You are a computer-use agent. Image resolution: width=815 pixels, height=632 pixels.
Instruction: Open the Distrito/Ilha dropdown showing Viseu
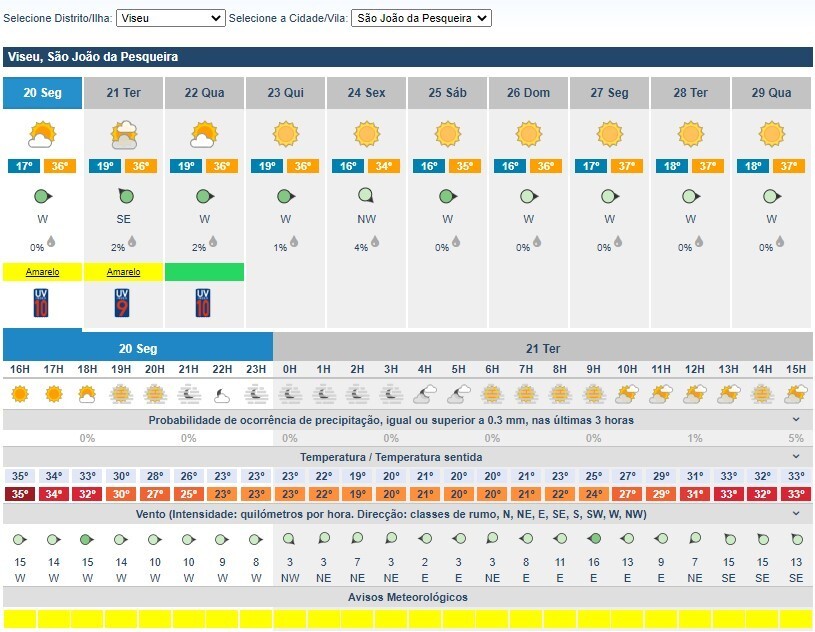(171, 18)
